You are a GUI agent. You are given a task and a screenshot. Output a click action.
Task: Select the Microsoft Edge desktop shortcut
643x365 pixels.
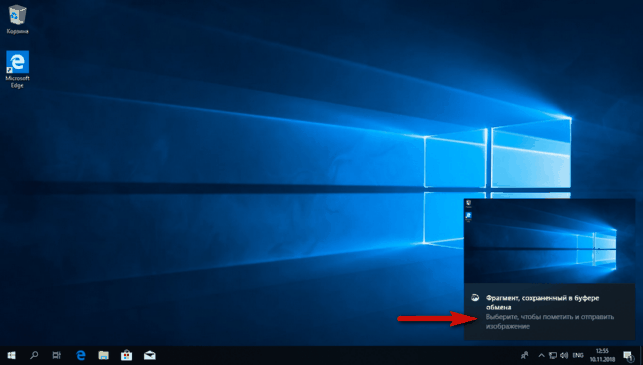point(17,69)
